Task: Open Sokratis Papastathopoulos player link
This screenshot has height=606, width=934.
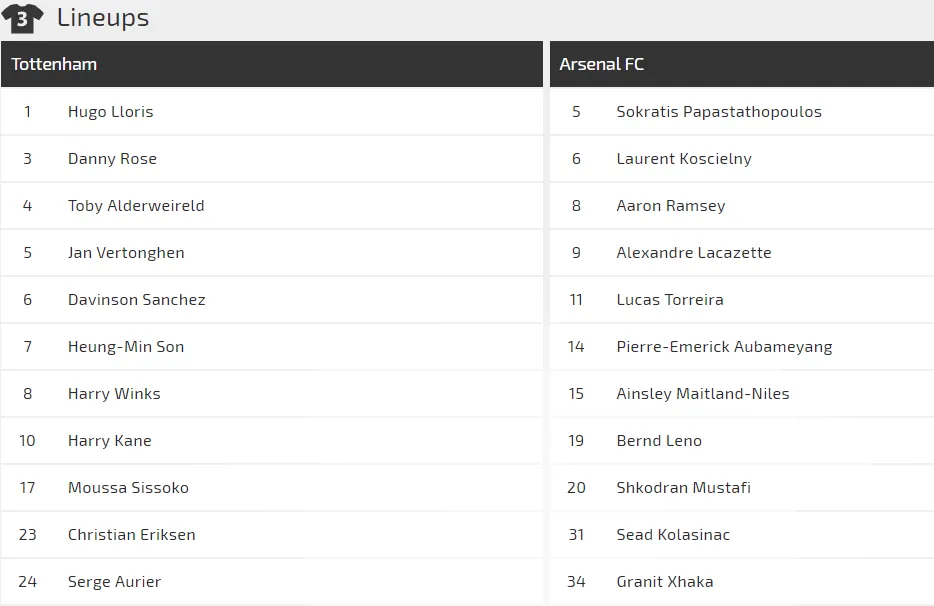Action: point(718,112)
